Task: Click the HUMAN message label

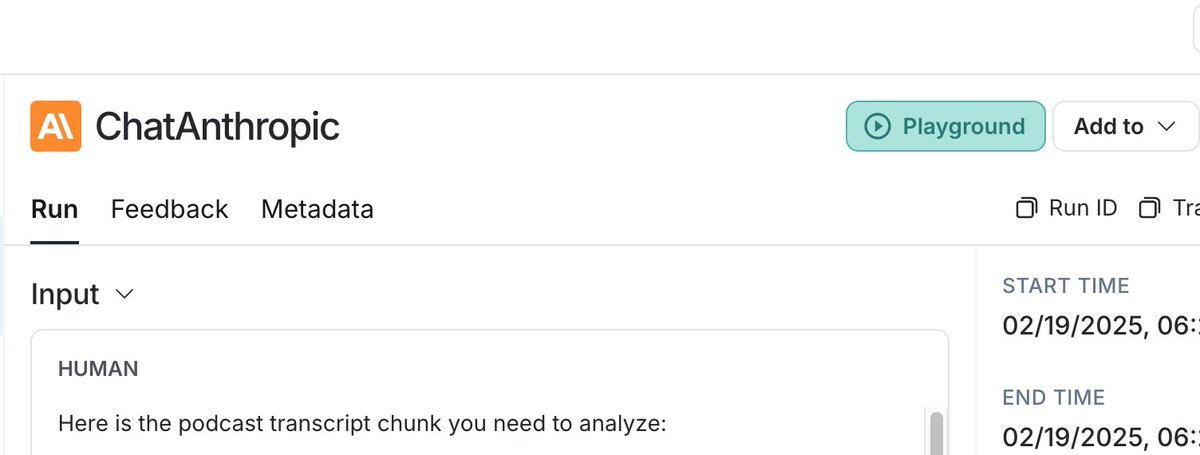Action: pyautogui.click(x=98, y=369)
